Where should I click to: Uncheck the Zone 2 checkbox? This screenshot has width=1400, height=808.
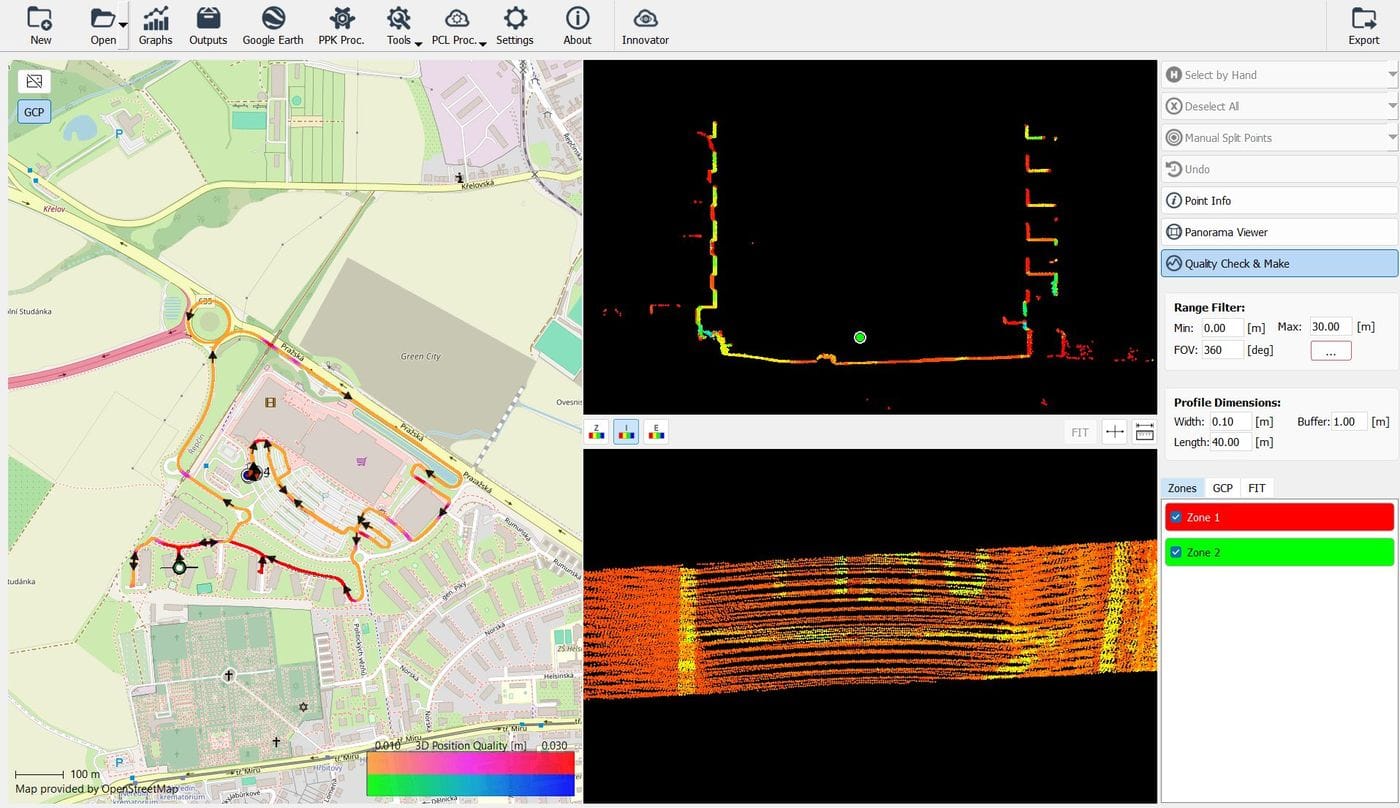pyautogui.click(x=1175, y=552)
